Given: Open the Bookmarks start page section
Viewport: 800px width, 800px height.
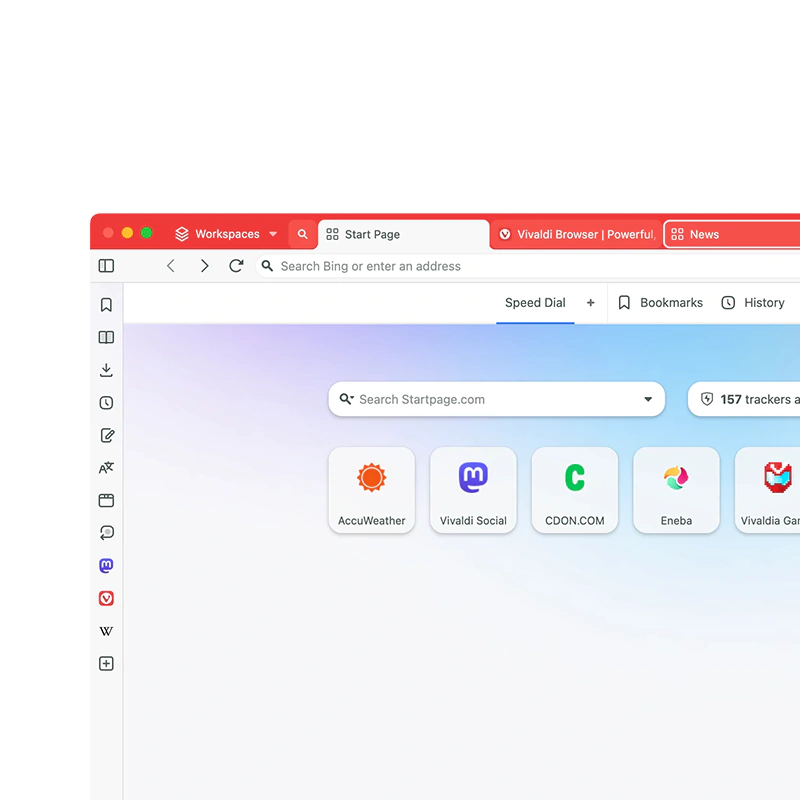Looking at the screenshot, I should click(660, 303).
